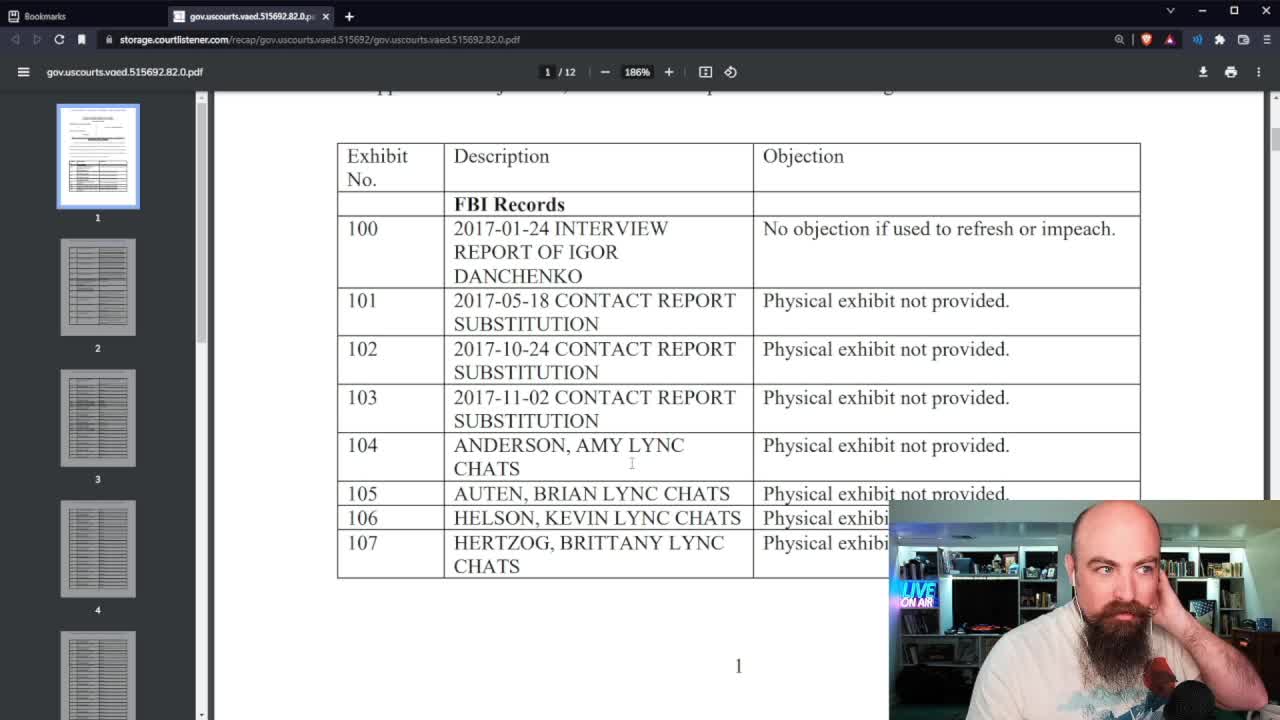1280x720 pixels.
Task: Jump to page 3 thumbnail
Action: [98, 418]
